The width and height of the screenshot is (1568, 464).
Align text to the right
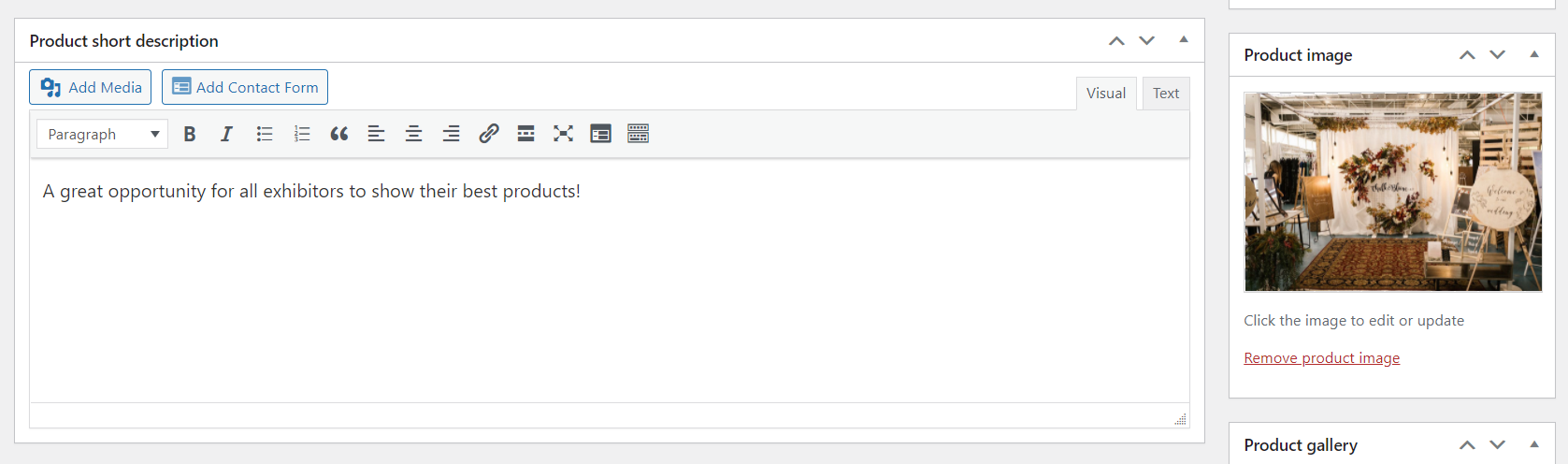(451, 134)
